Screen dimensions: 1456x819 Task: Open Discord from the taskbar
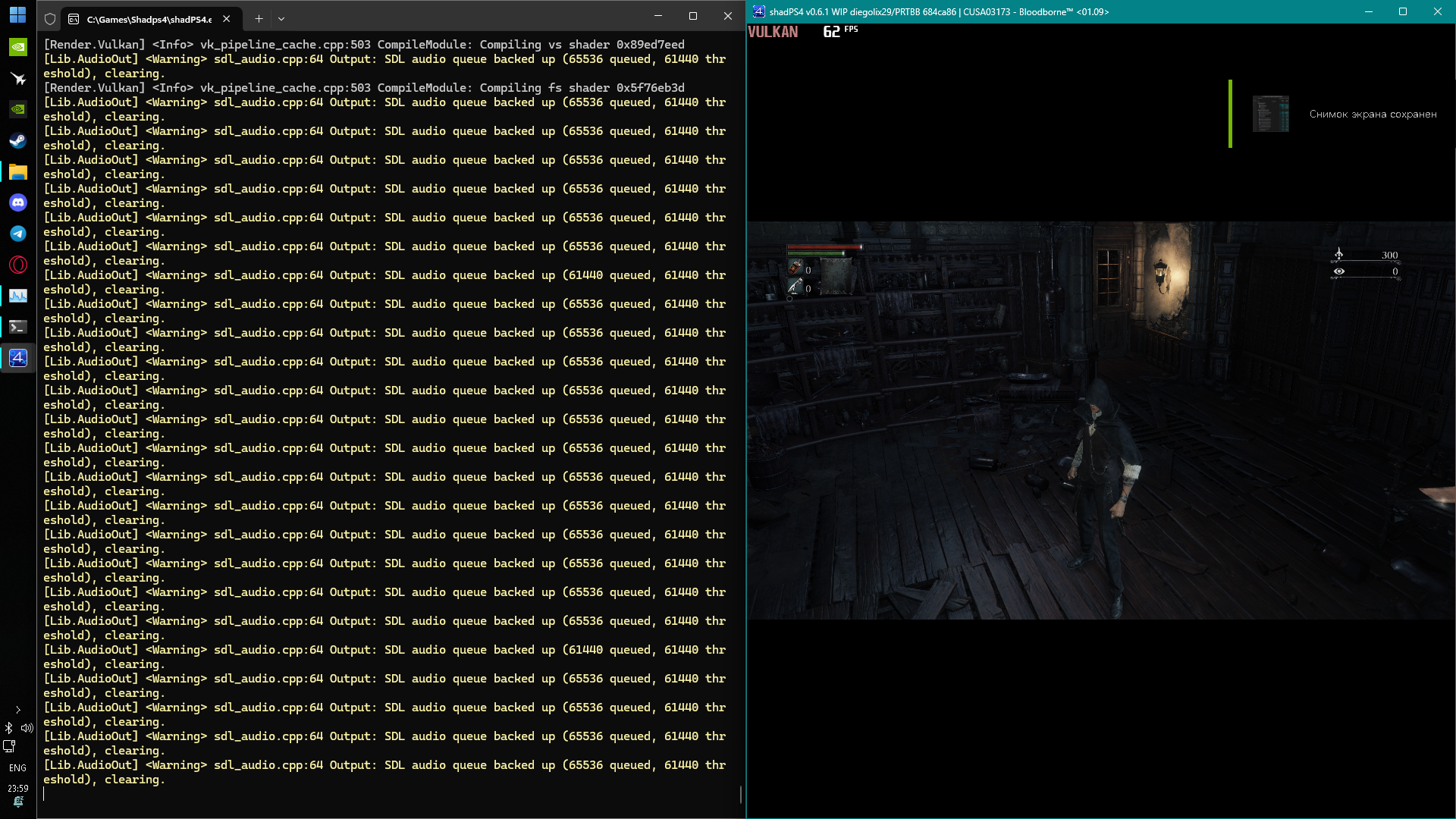[17, 202]
